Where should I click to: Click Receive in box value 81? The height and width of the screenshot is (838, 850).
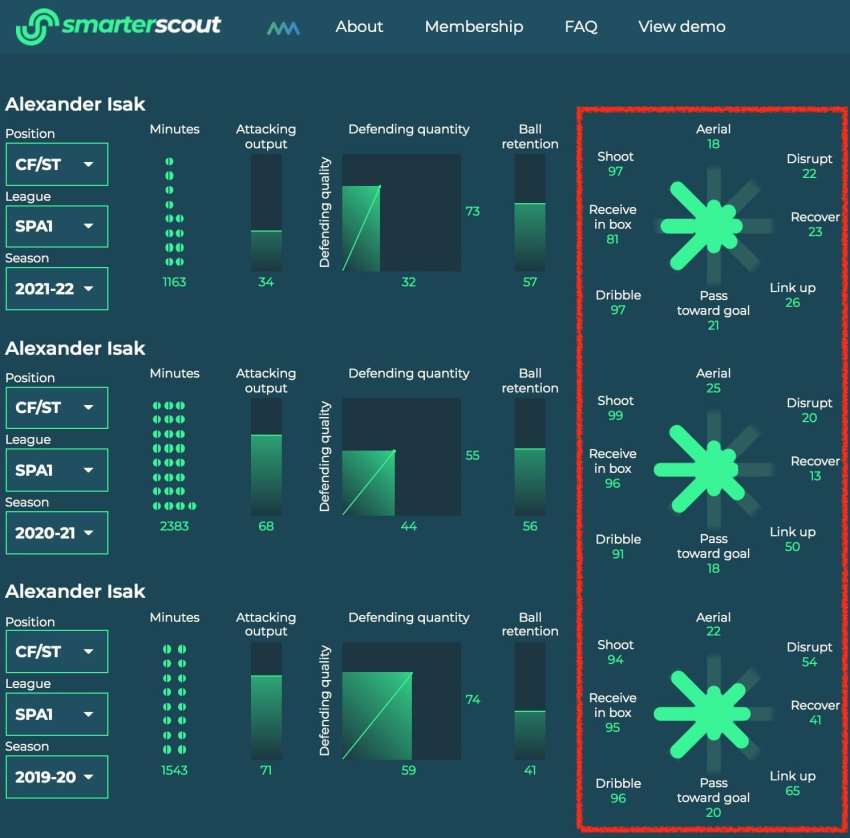(613, 239)
